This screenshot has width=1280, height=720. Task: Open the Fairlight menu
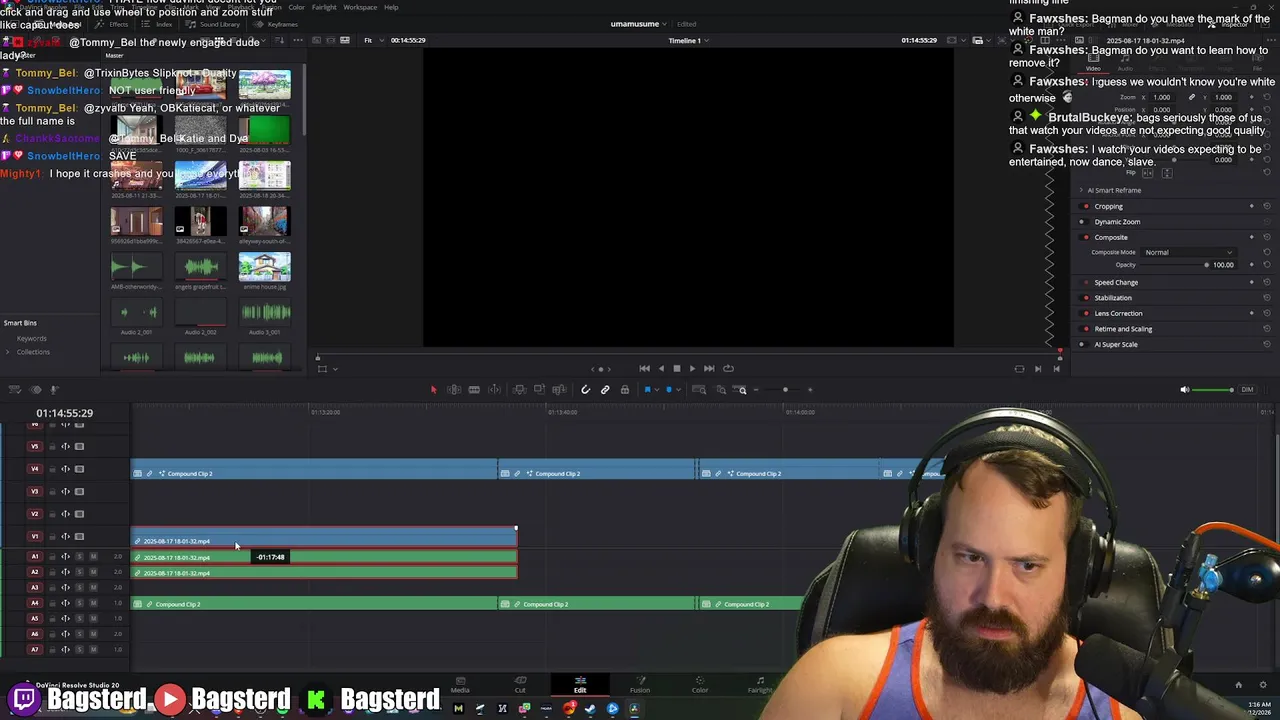[x=324, y=7]
